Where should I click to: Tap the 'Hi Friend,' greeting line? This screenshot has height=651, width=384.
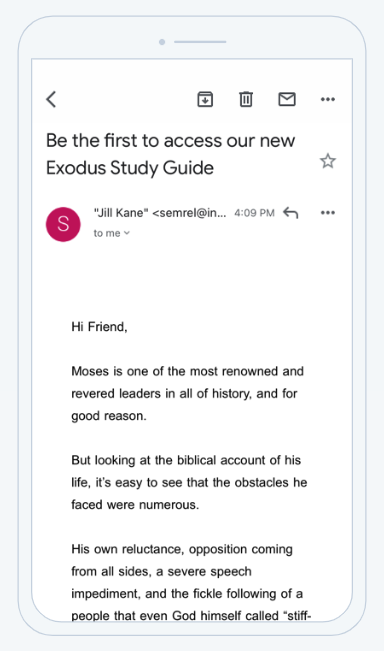pyautogui.click(x=99, y=327)
